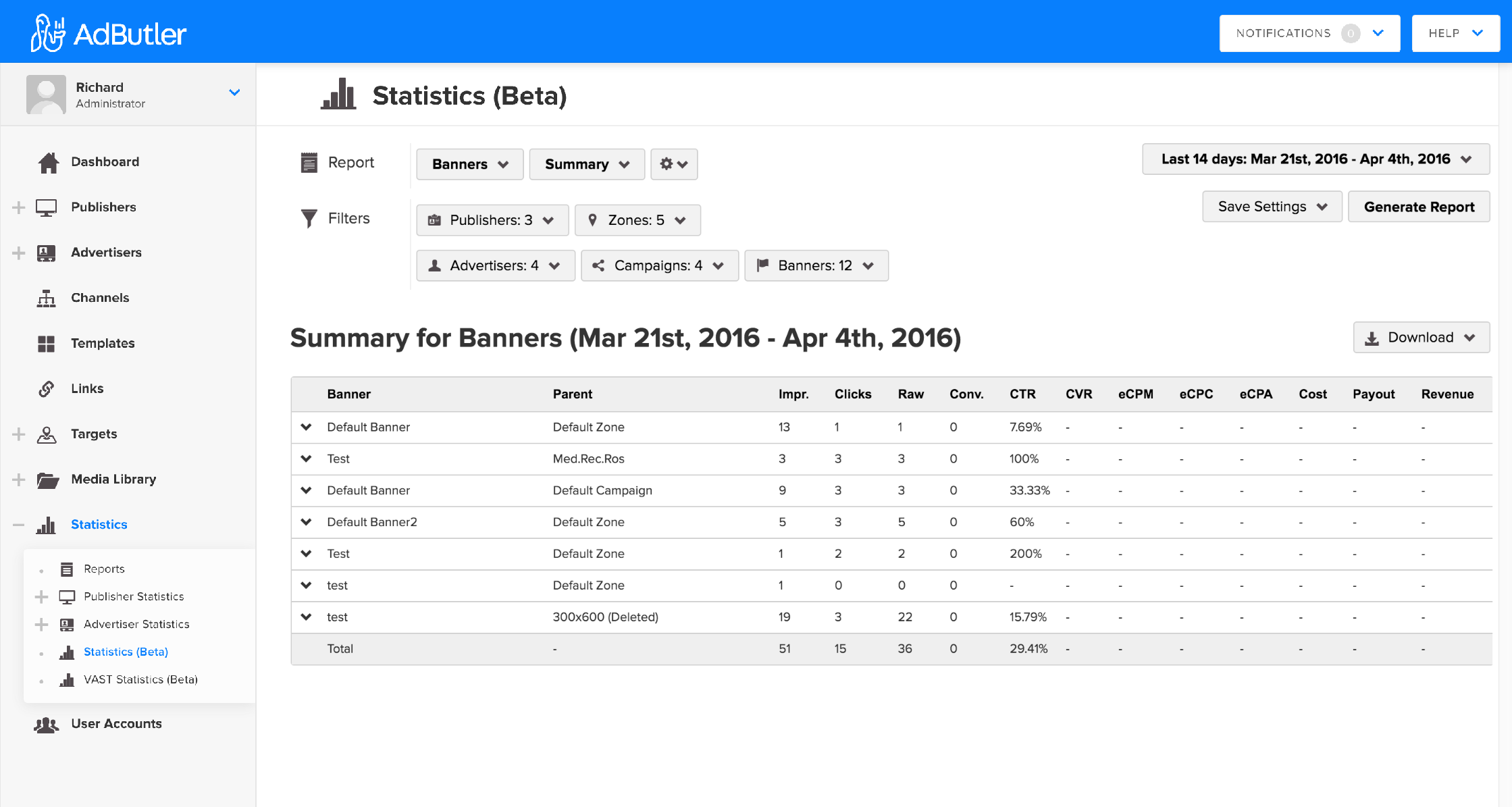1512x807 pixels.
Task: Click the Links chain icon
Action: pyautogui.click(x=46, y=388)
